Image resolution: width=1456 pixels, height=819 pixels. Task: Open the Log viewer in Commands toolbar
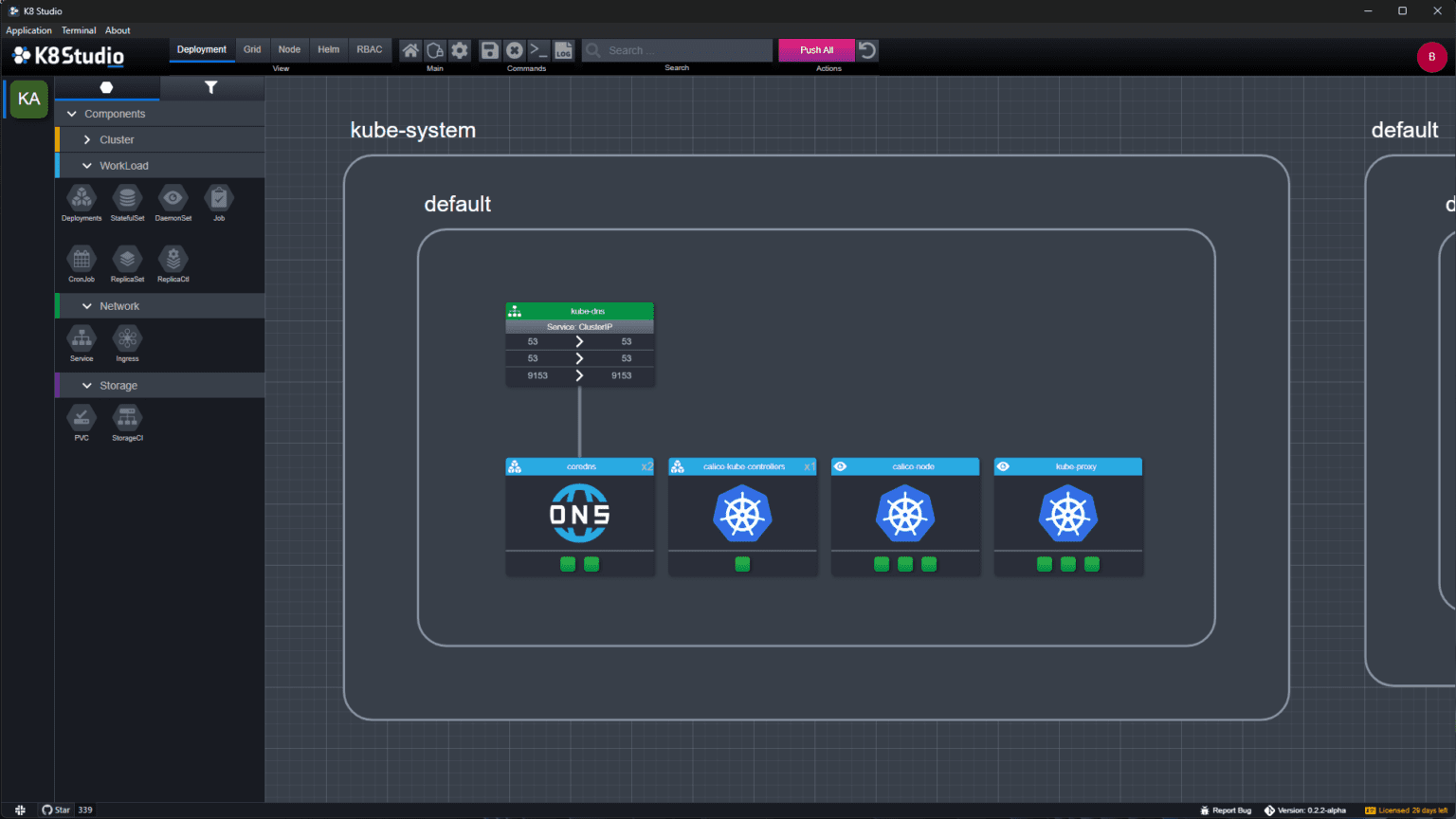[x=563, y=50]
